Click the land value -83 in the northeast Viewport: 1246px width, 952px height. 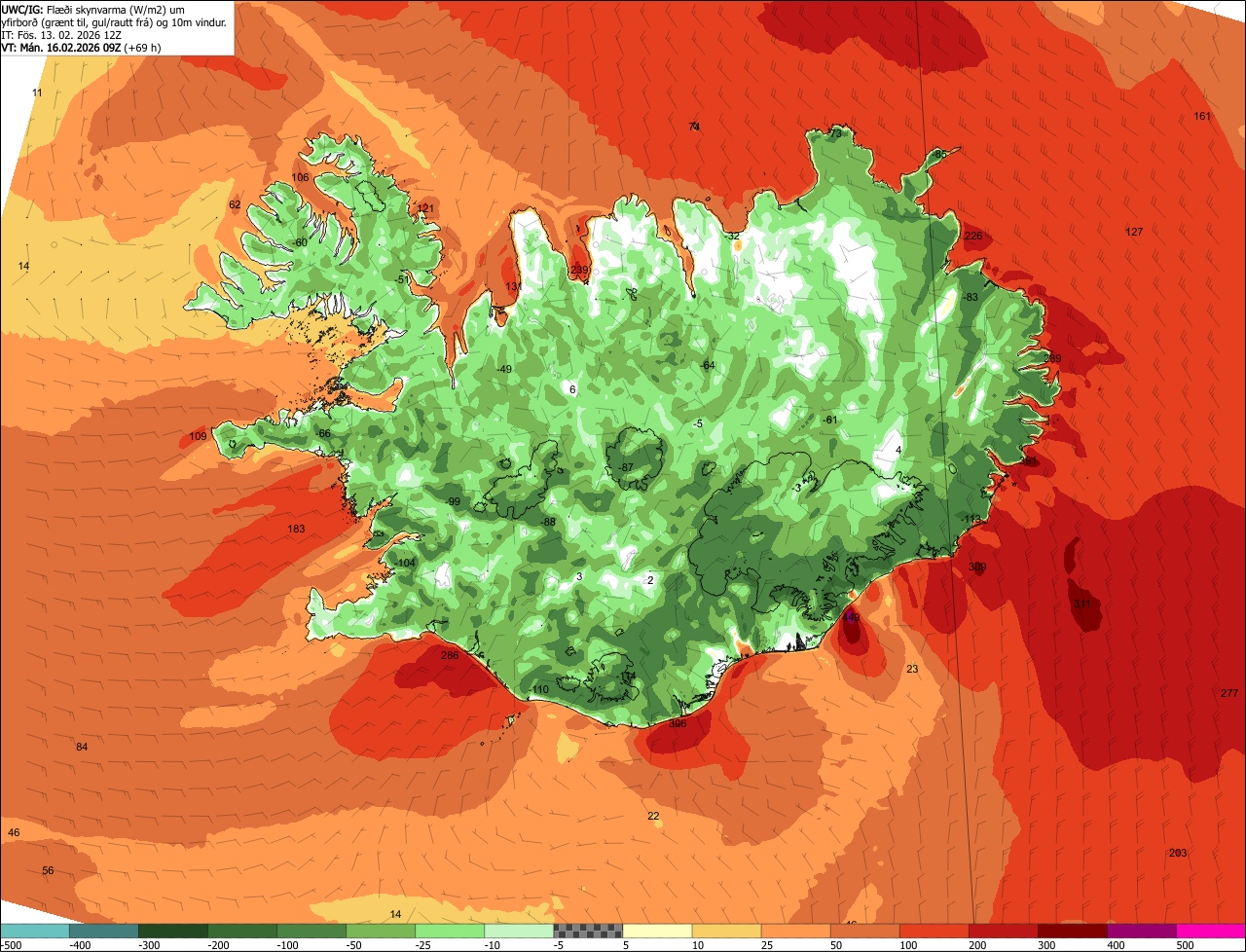point(970,298)
